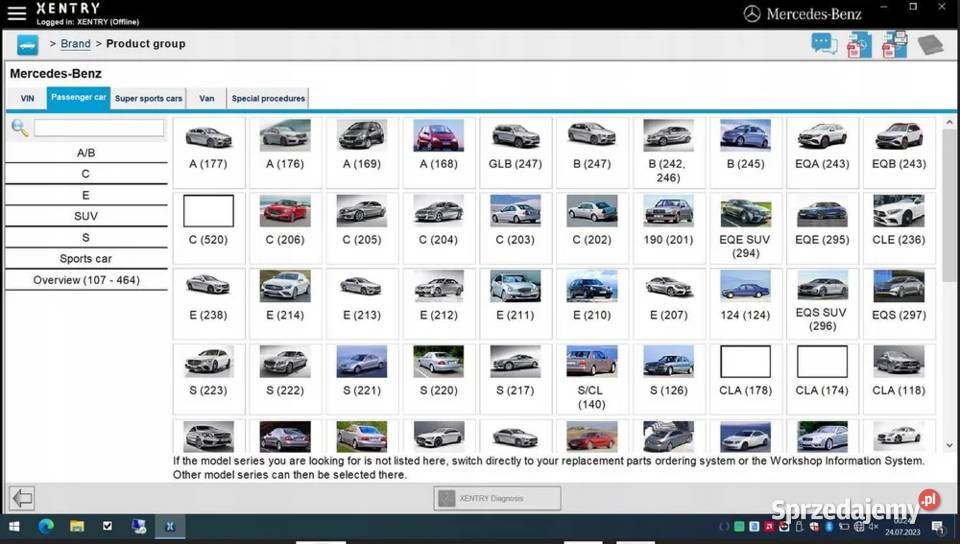Viewport: 960px width, 544px height.
Task: Click Brand breadcrumb link
Action: point(75,44)
